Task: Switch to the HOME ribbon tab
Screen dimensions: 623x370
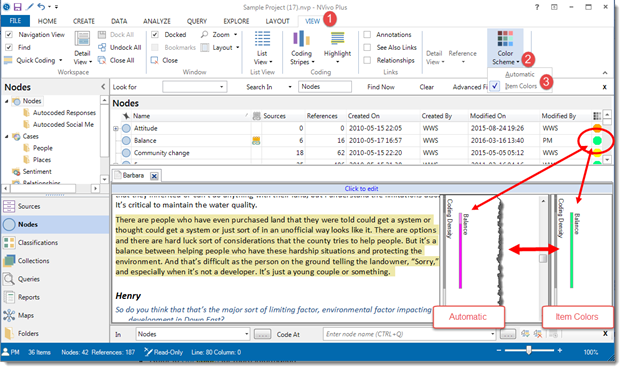Action: point(47,21)
